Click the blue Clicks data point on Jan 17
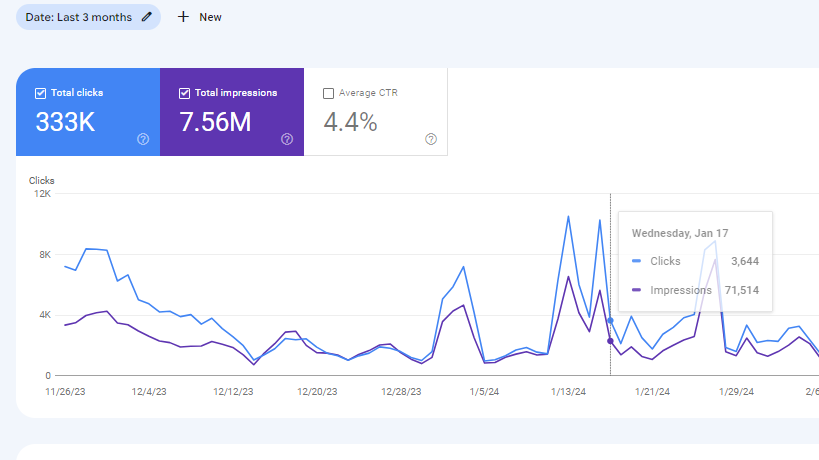The height and width of the screenshot is (460, 819). [610, 320]
